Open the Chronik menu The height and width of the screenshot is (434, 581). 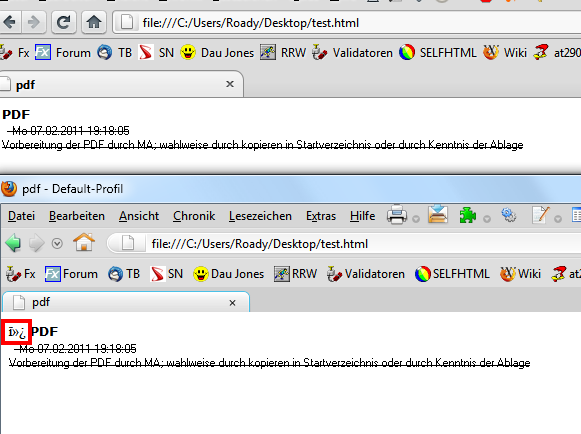(194, 216)
